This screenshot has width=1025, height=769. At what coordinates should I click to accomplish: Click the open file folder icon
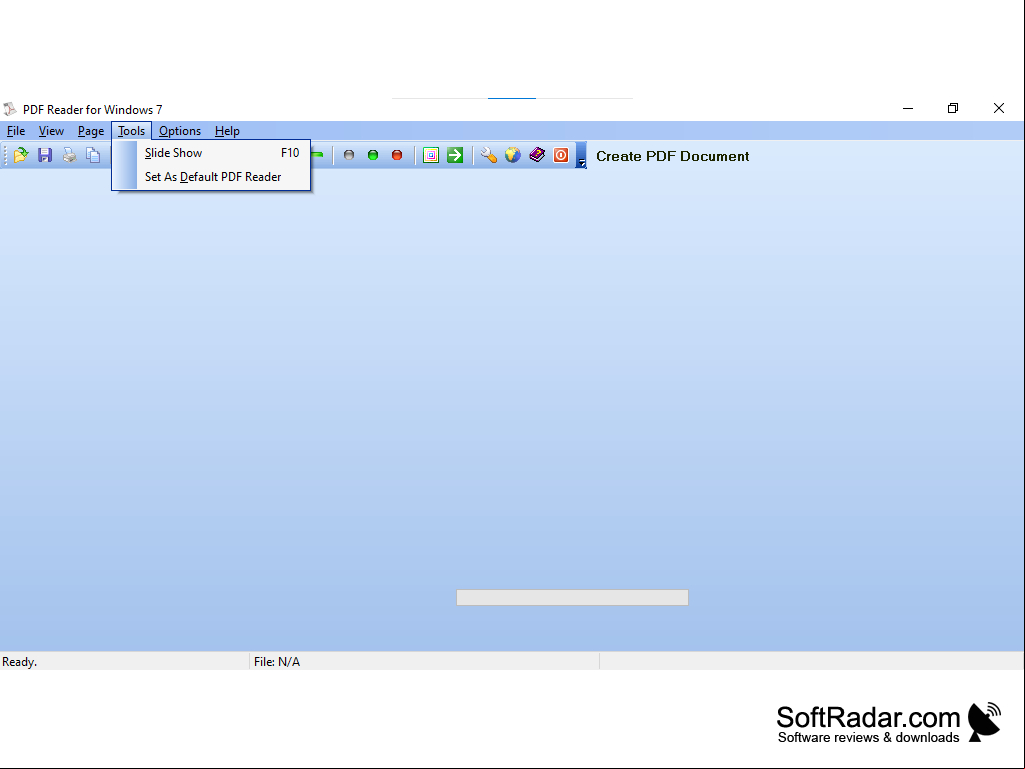[x=21, y=155]
